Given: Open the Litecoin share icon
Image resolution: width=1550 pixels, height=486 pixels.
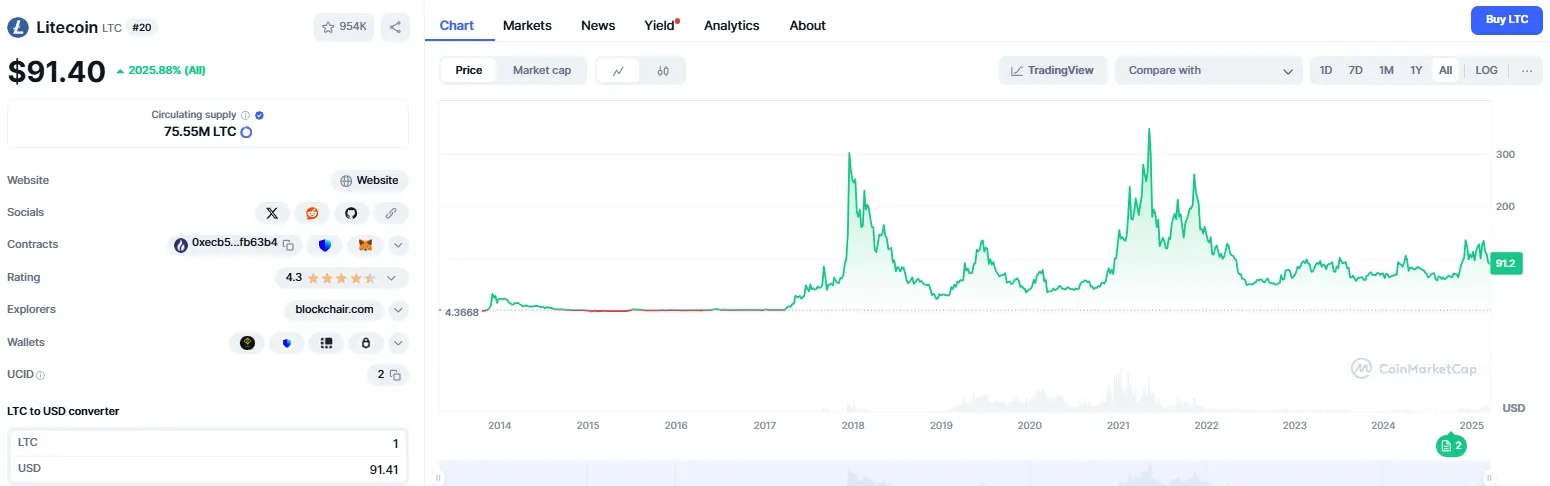Looking at the screenshot, I should pyautogui.click(x=395, y=28).
